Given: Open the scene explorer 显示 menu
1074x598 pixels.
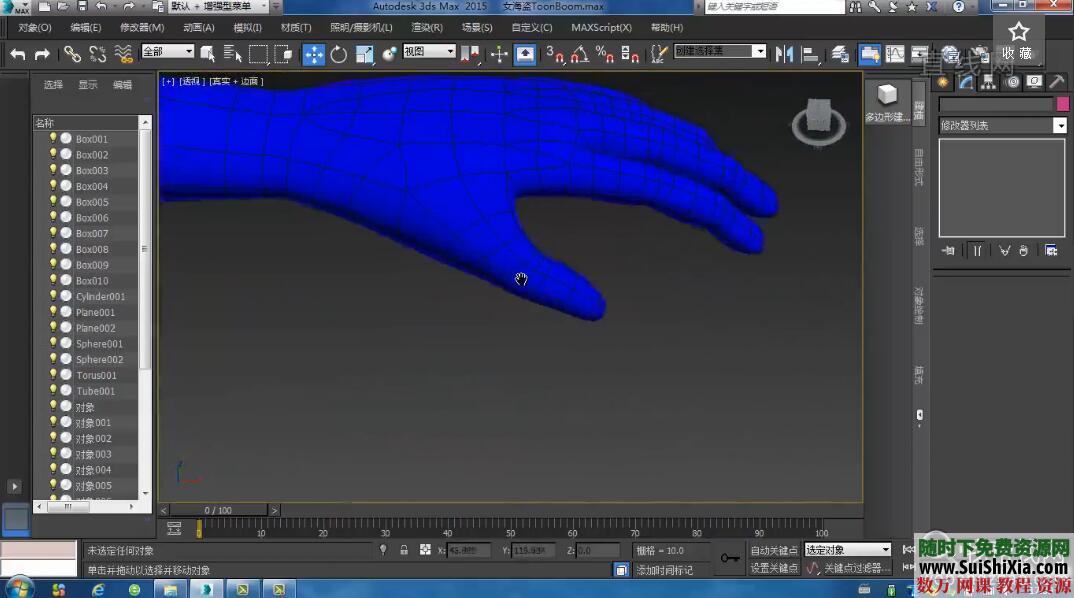Looking at the screenshot, I should click(88, 85).
